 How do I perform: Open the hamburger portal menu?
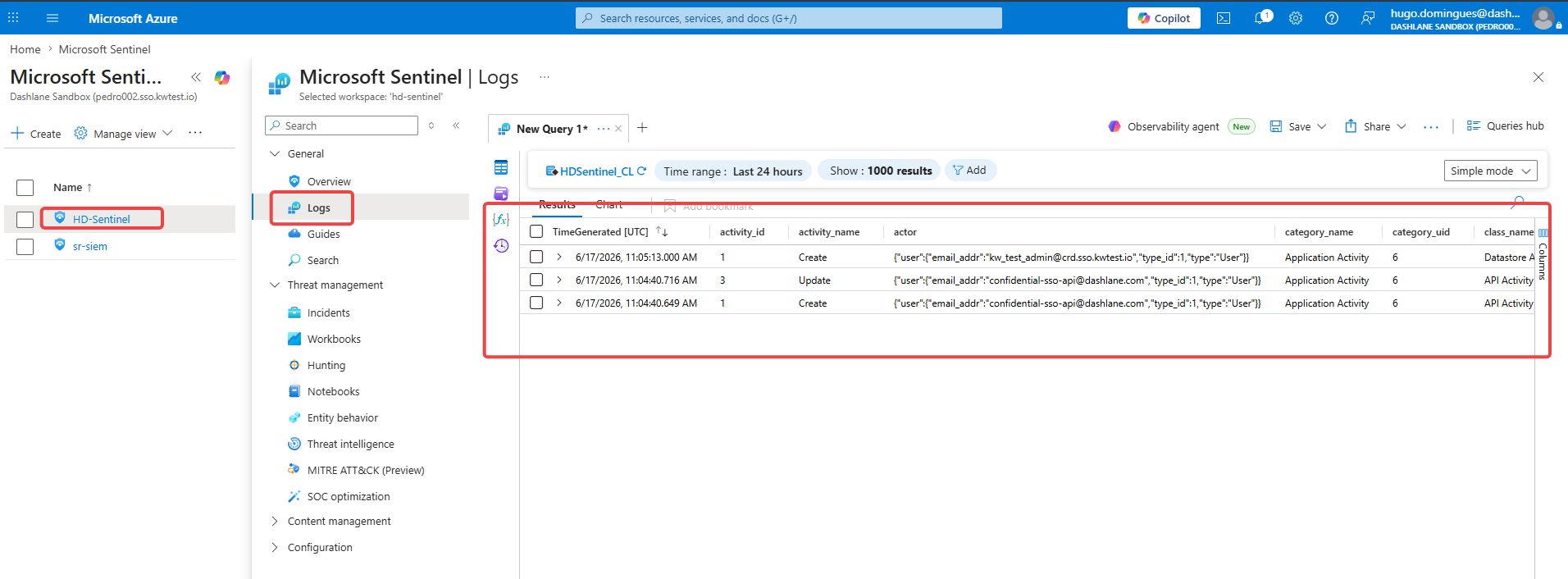click(x=52, y=18)
